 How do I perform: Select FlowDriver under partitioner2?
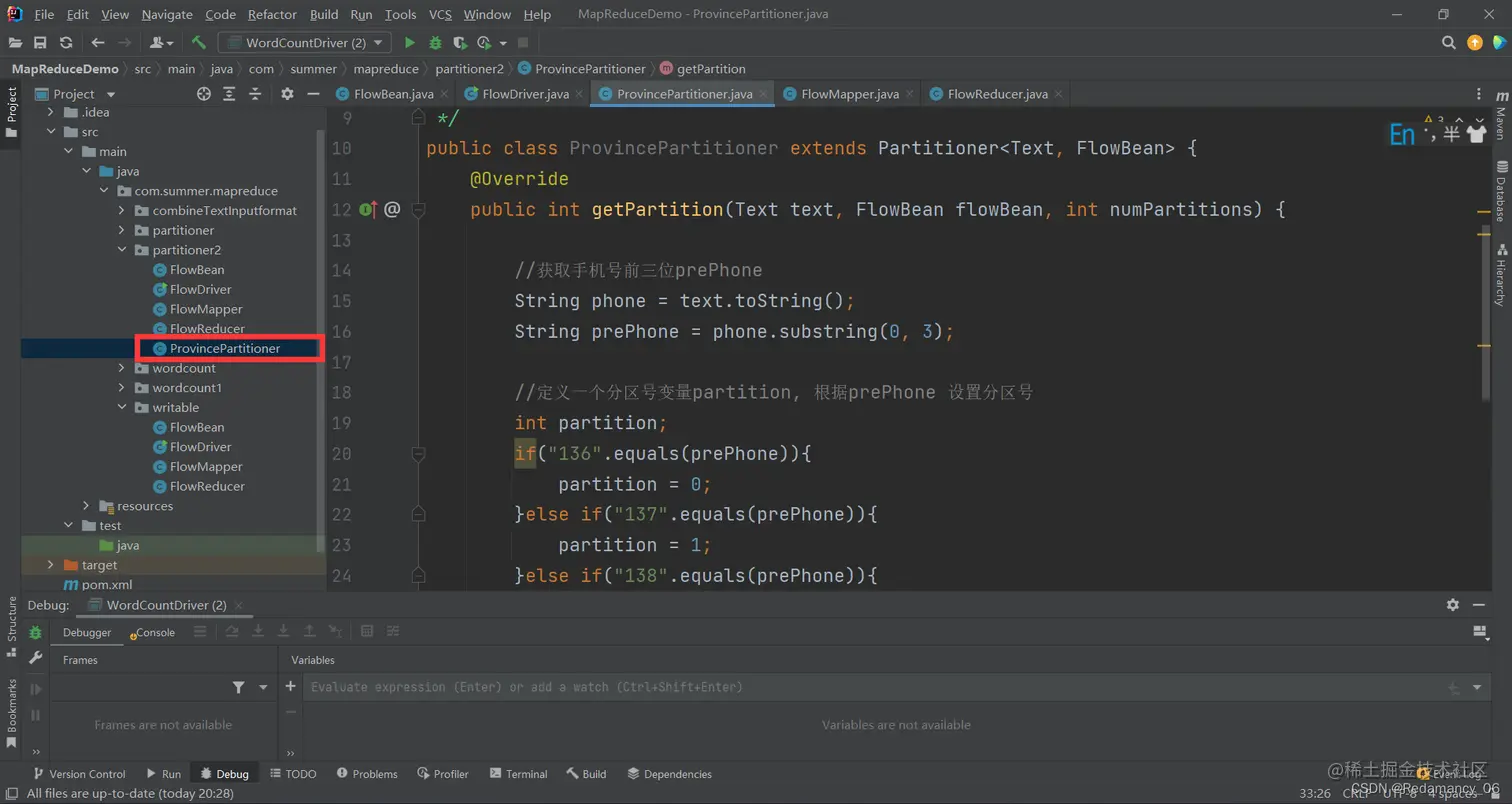click(x=200, y=289)
